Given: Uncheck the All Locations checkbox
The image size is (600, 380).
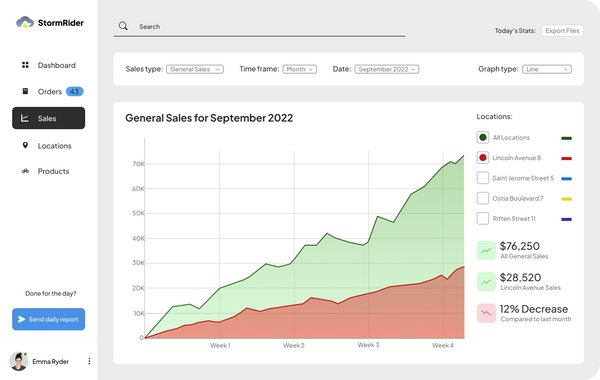Looking at the screenshot, I should pyautogui.click(x=483, y=137).
